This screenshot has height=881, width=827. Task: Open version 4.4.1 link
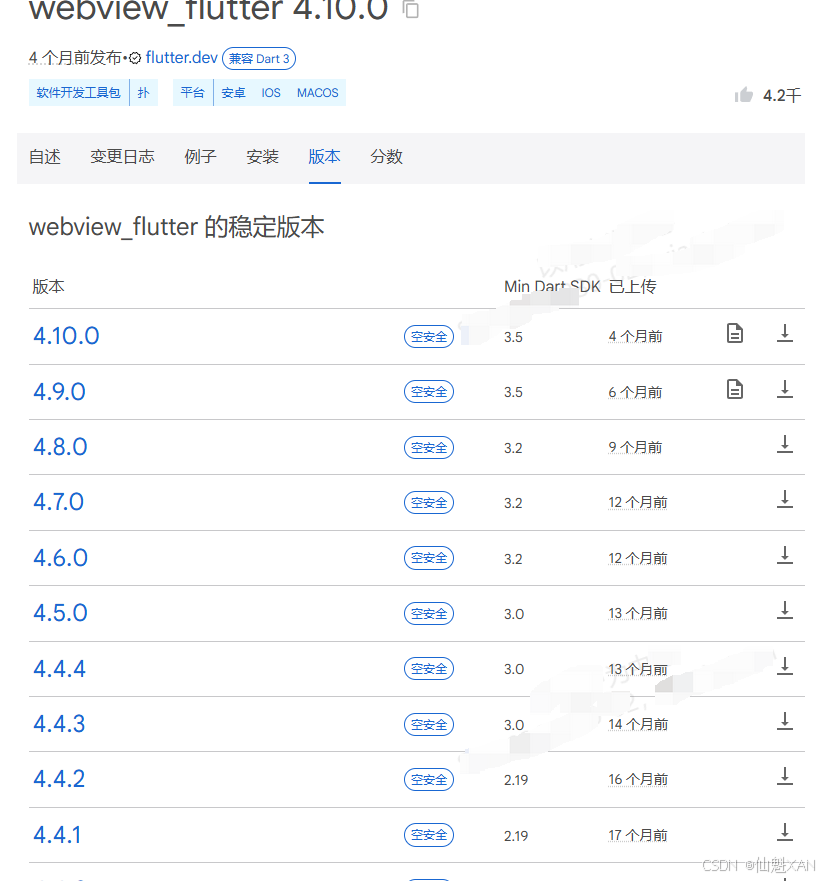click(57, 835)
